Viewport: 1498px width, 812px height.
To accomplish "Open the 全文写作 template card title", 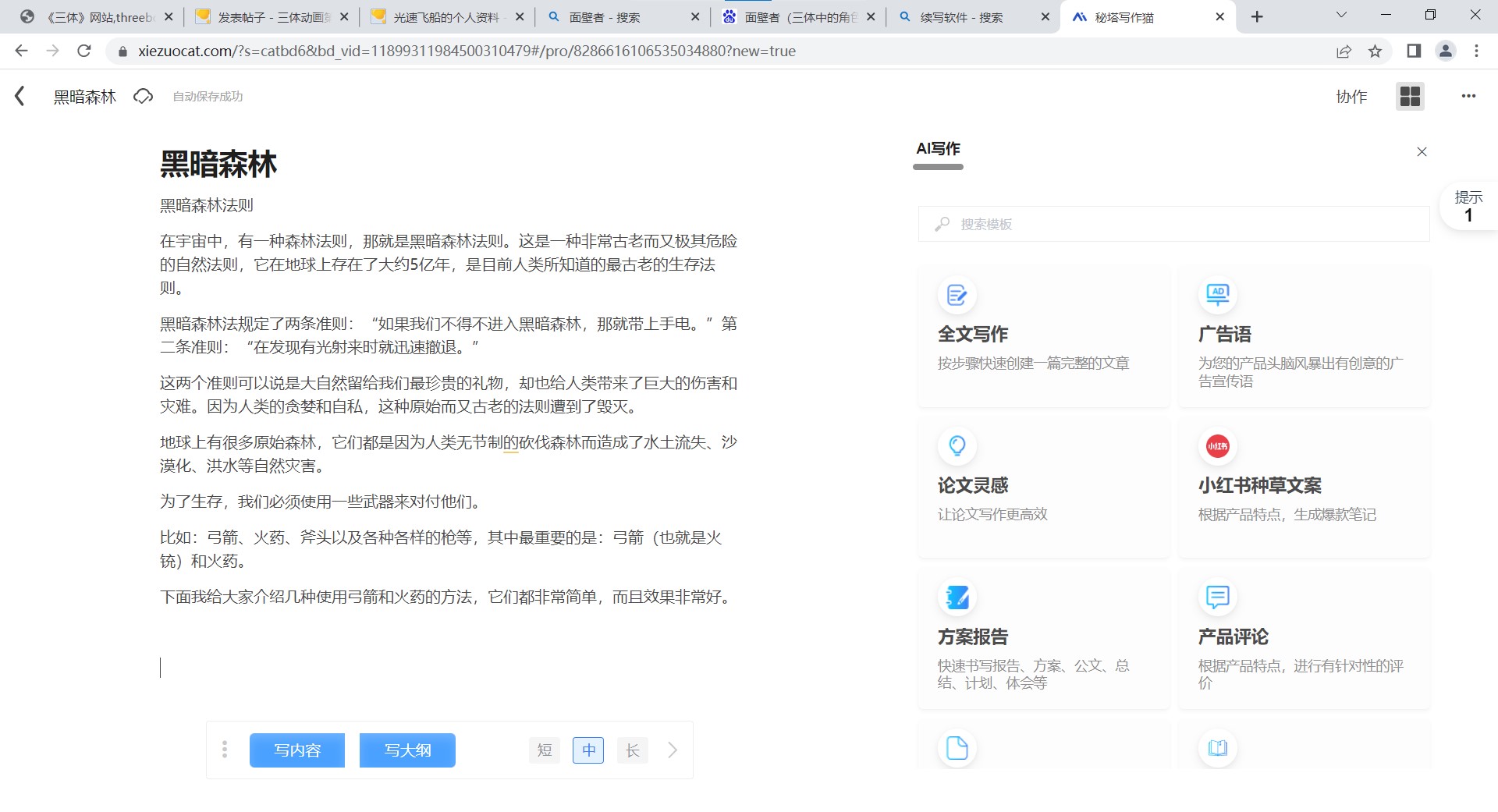I will click(x=972, y=334).
